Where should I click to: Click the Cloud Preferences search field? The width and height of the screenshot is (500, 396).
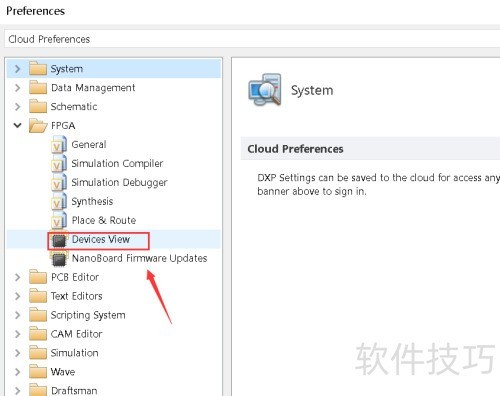pyautogui.click(x=252, y=39)
